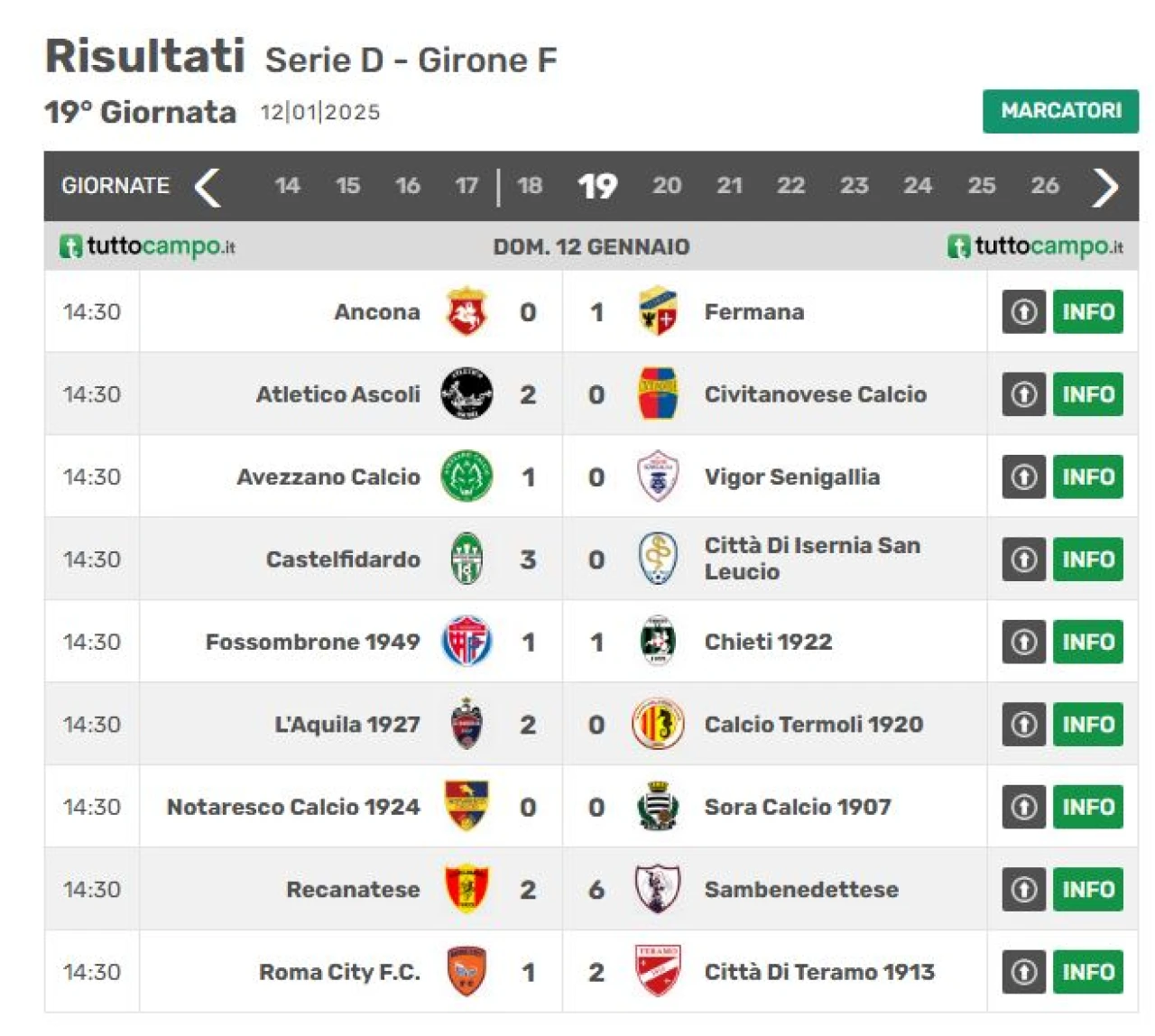Switch to giornata 26

point(1045,186)
